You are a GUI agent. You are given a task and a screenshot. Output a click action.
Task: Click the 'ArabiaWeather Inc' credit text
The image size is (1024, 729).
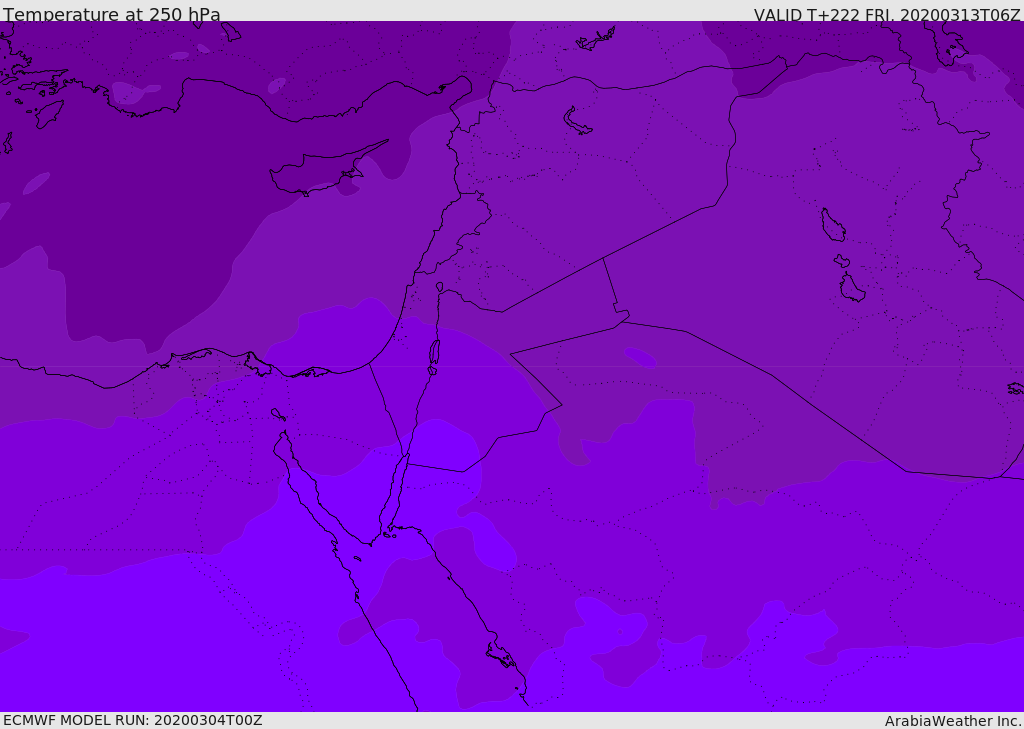(952, 721)
